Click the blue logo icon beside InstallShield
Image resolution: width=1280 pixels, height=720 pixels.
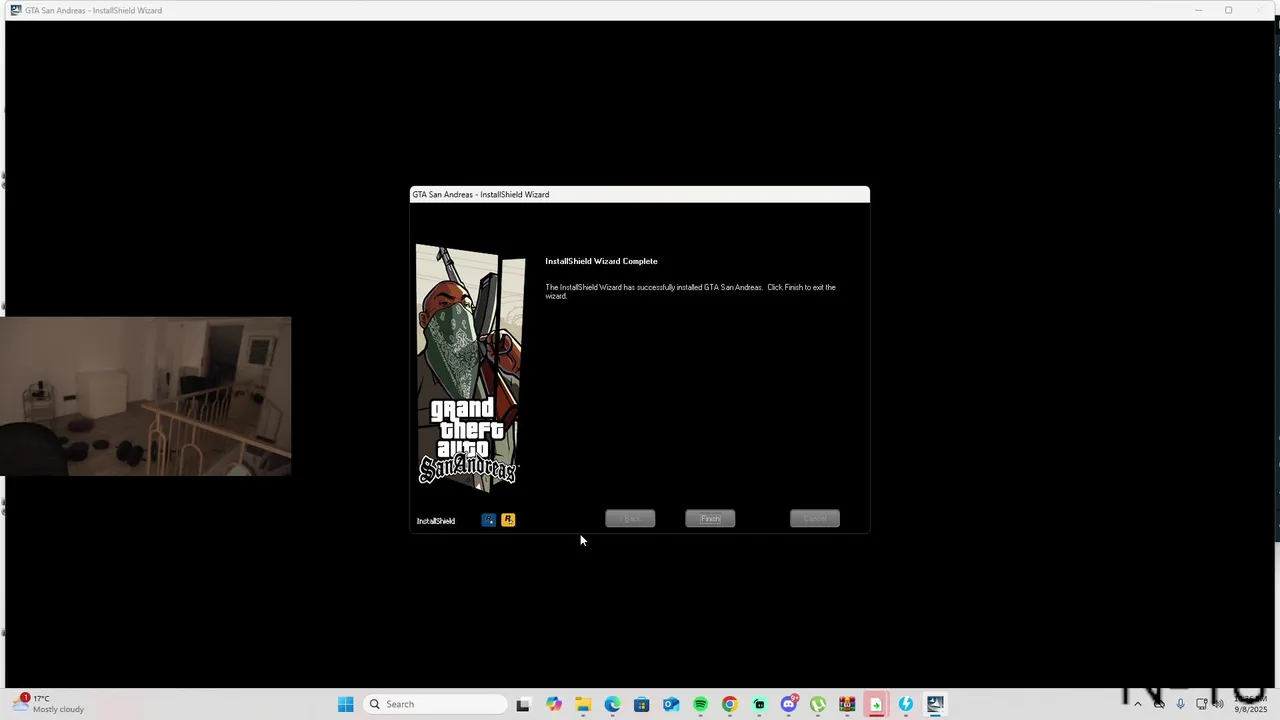[489, 520]
